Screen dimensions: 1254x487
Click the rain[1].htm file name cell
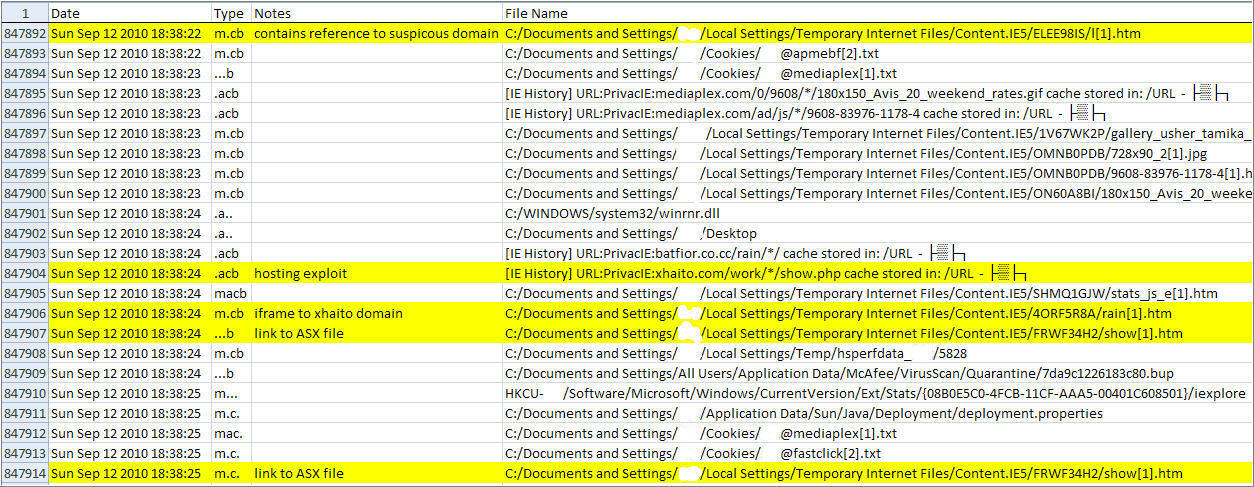pyautogui.click(x=878, y=313)
